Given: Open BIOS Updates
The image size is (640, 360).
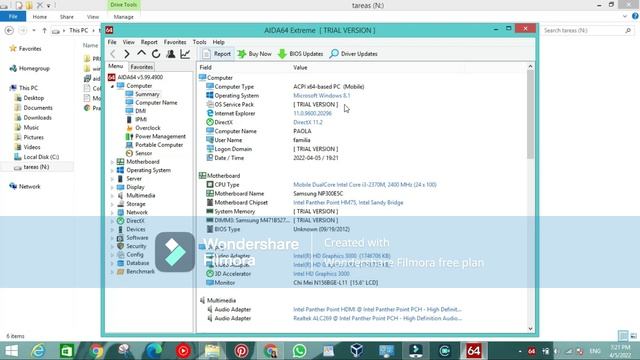Looking at the screenshot, I should click(300, 54).
